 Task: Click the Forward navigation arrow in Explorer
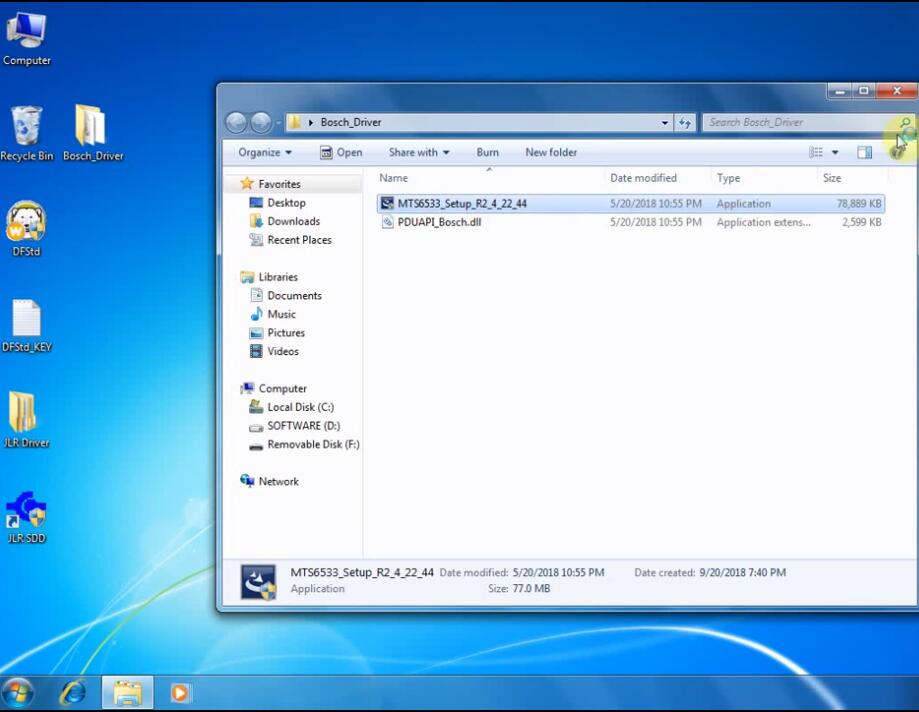261,122
